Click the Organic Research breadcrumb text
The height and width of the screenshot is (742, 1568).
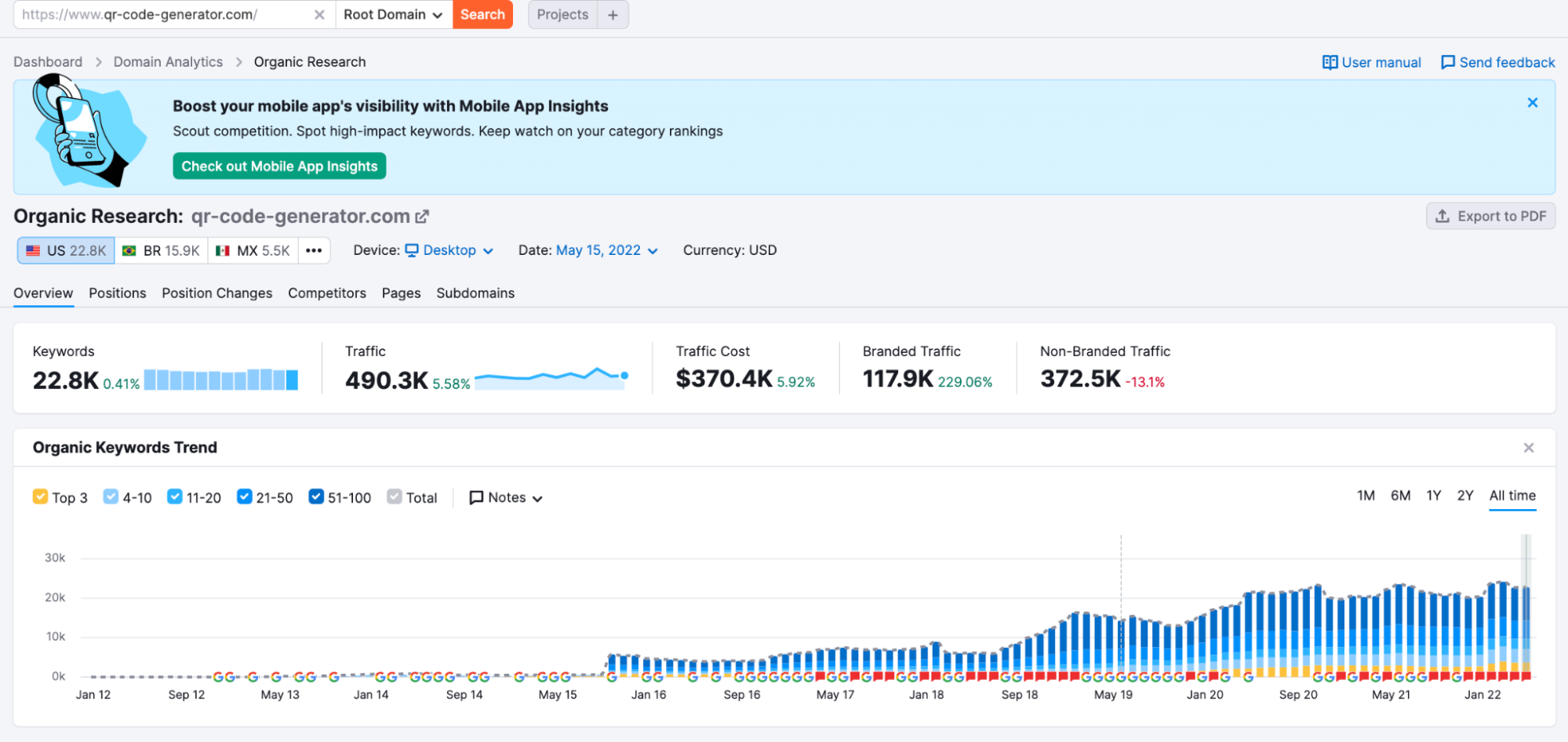point(310,62)
